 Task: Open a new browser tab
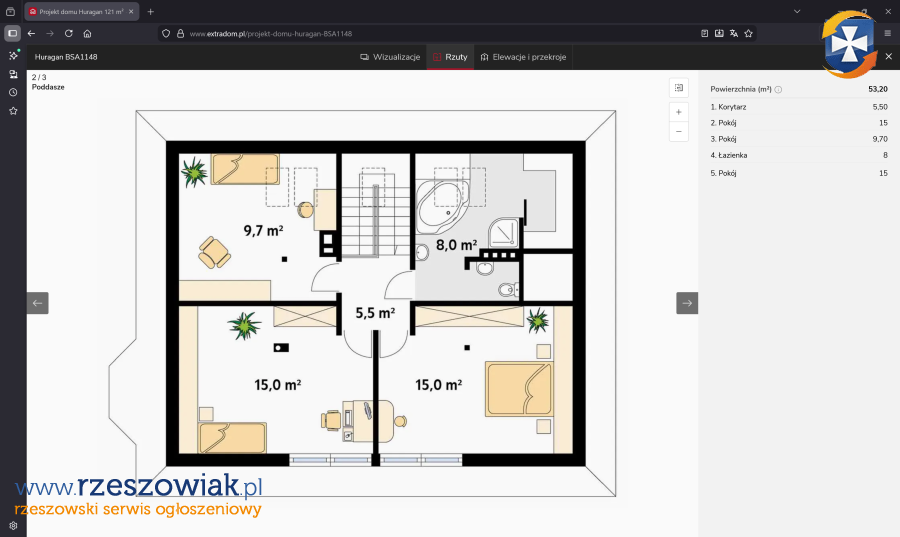pos(151,11)
